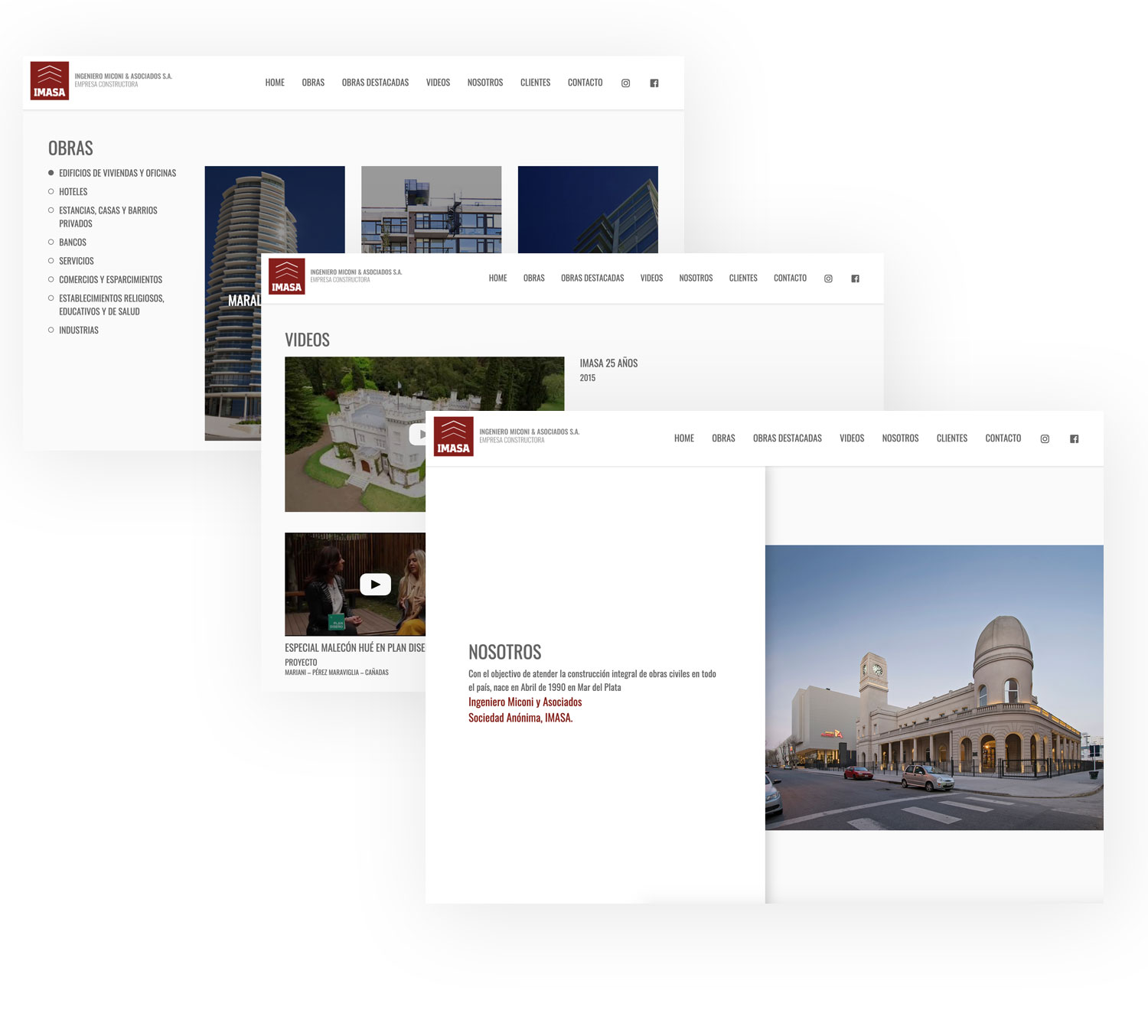The width and height of the screenshot is (1148, 1036).
Task: Select the Bancos category in the Obras list
Action: (73, 243)
